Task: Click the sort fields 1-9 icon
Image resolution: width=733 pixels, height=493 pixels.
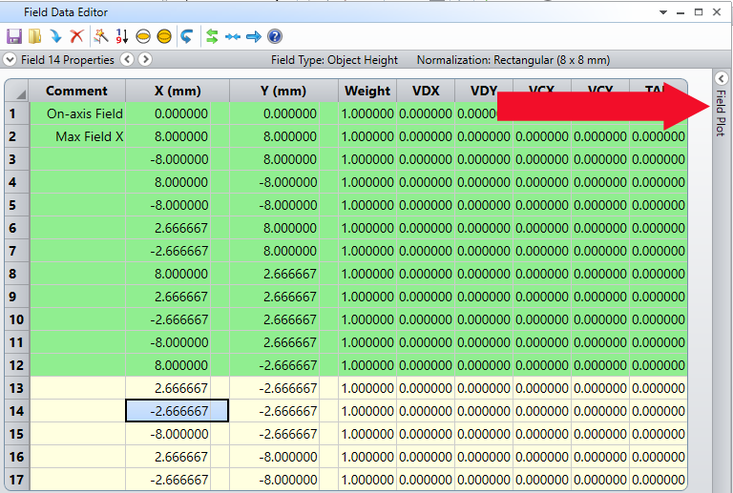Action: pos(122,36)
